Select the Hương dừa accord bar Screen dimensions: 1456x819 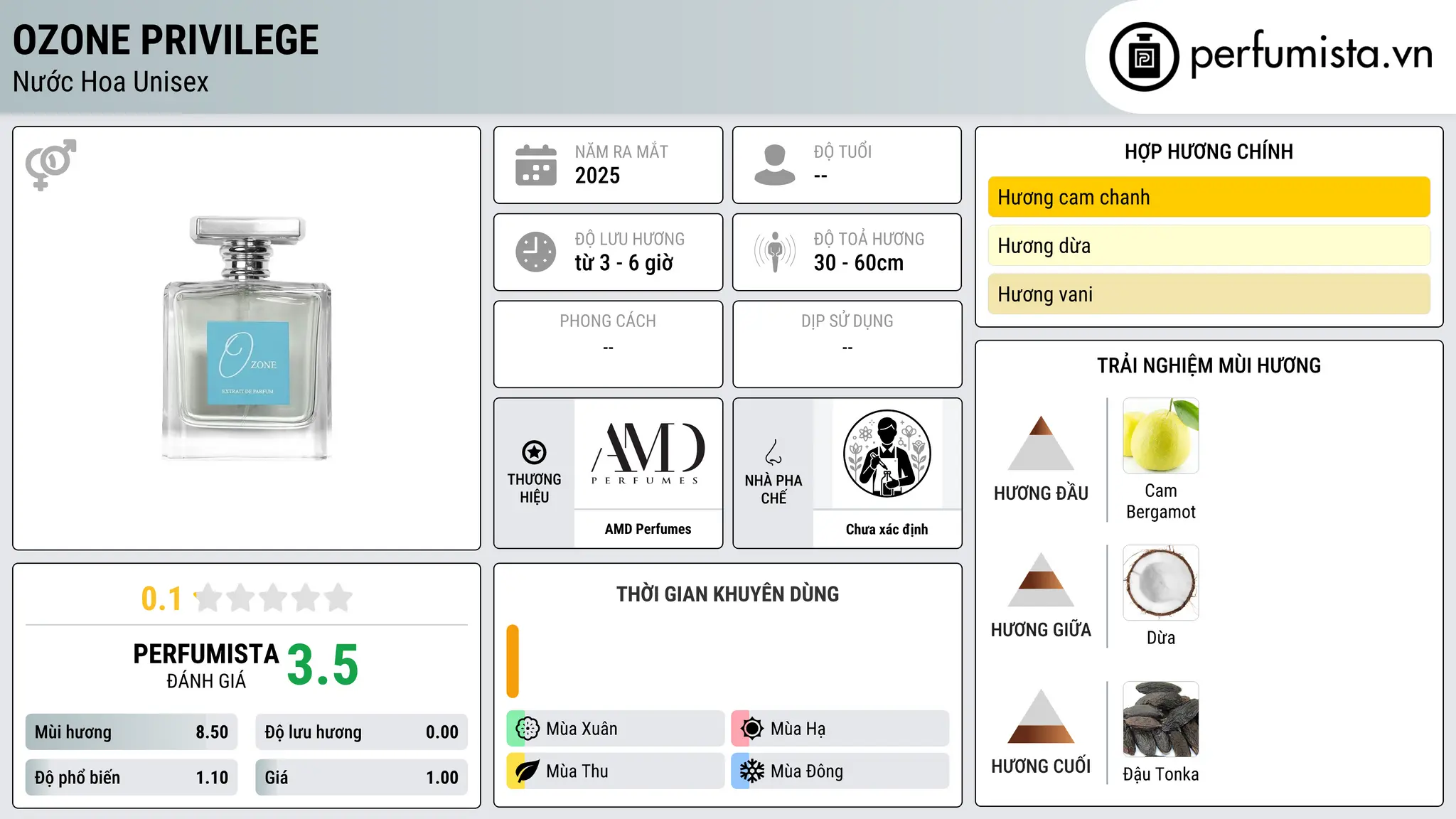(x=1209, y=245)
